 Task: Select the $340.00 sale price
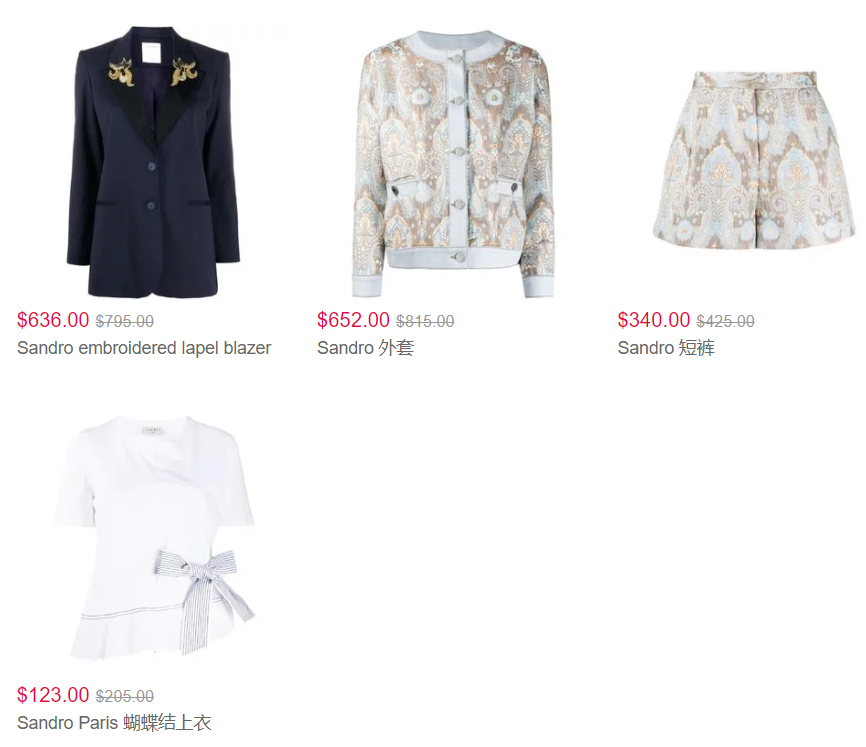(654, 320)
